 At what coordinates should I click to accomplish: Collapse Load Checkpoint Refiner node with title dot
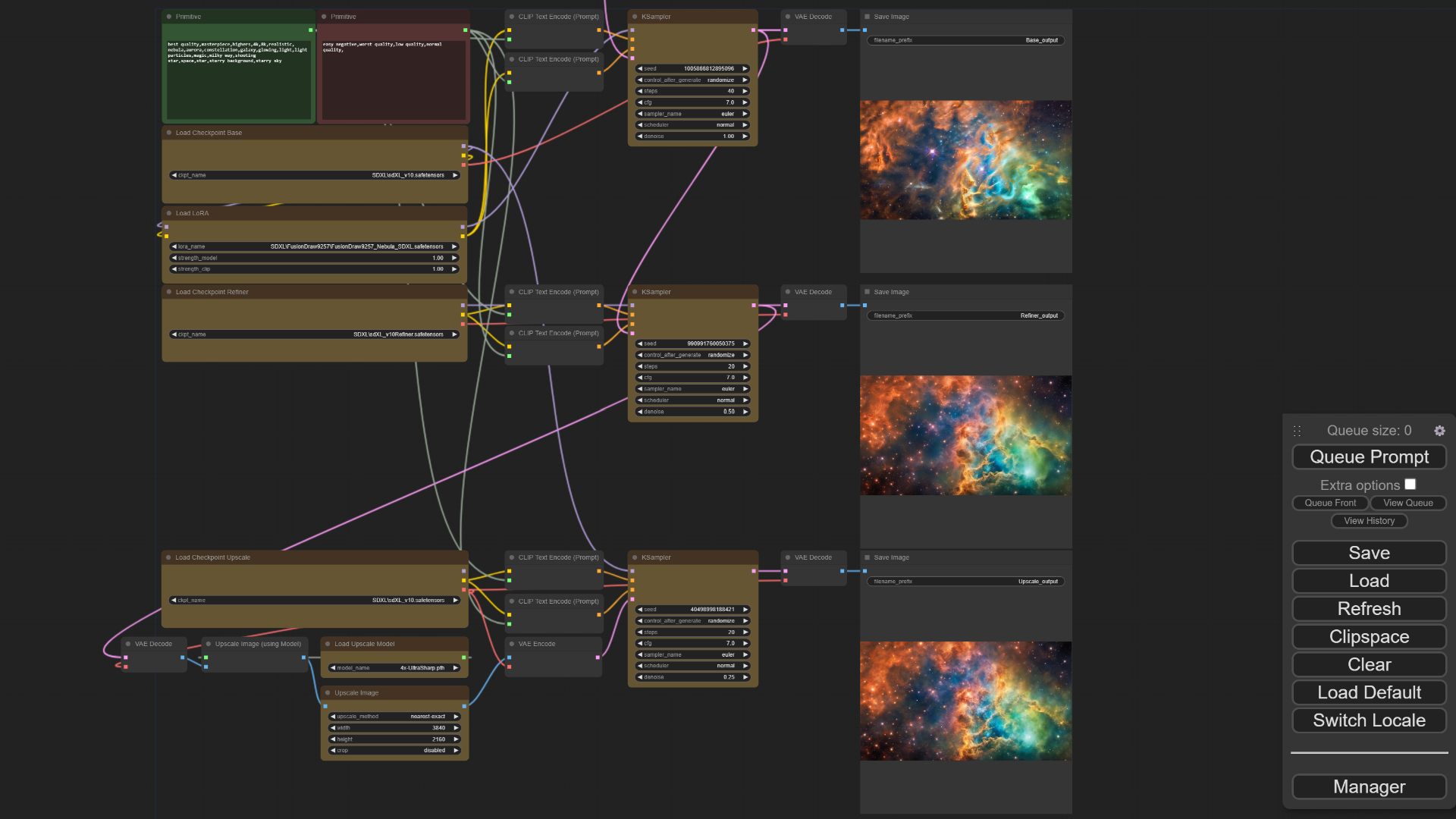pos(169,292)
